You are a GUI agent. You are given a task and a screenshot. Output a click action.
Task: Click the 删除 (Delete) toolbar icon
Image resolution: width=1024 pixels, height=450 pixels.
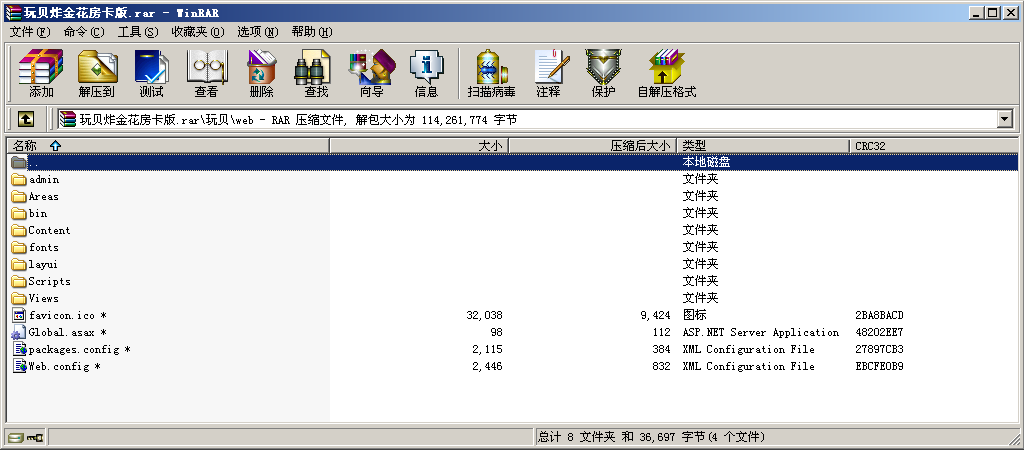261,73
